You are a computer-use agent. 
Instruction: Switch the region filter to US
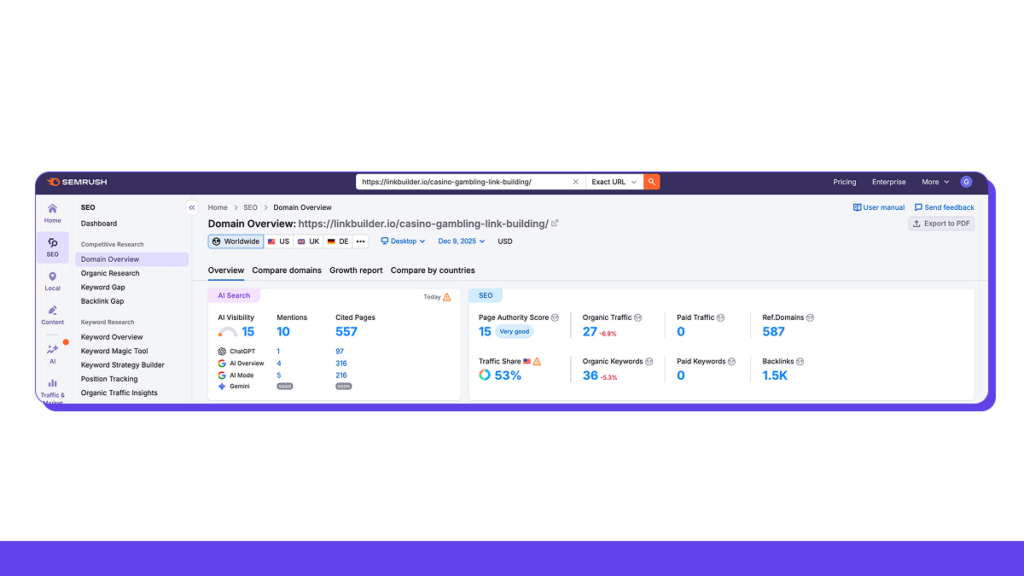coord(278,241)
